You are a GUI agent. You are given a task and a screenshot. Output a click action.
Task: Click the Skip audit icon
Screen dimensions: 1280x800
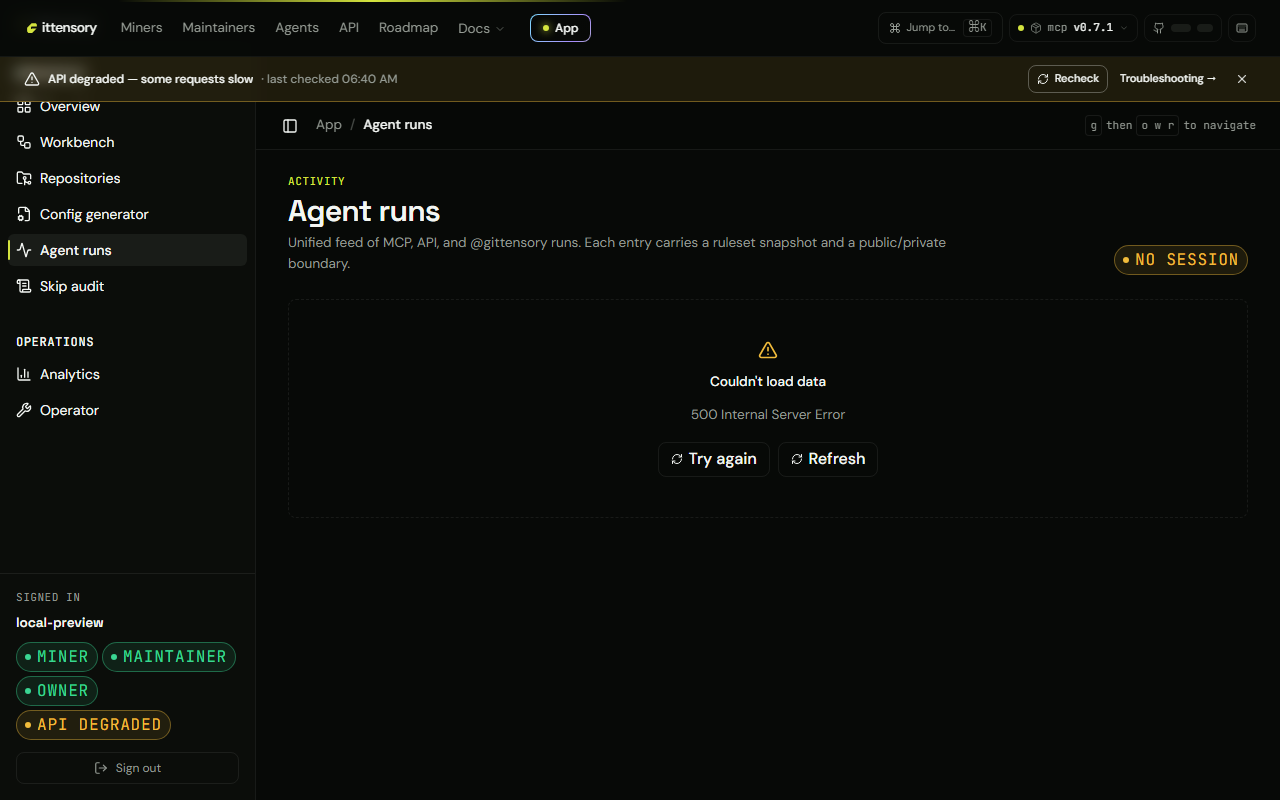click(x=24, y=286)
